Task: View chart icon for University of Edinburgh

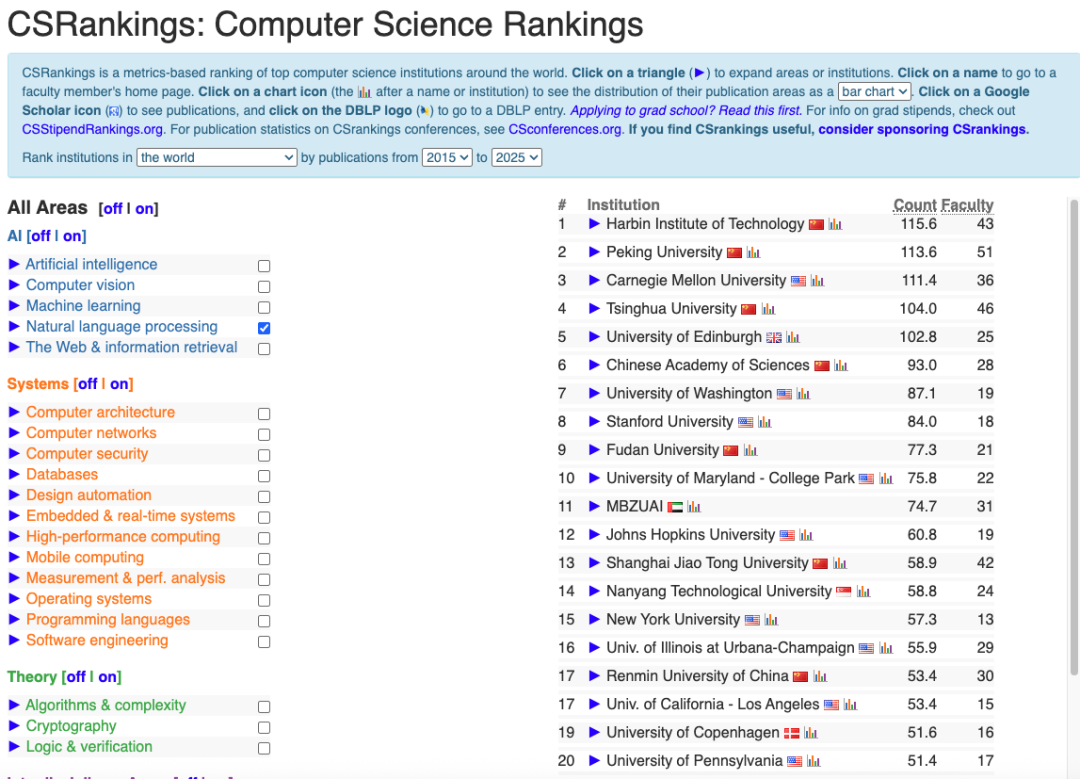Action: coord(793,338)
